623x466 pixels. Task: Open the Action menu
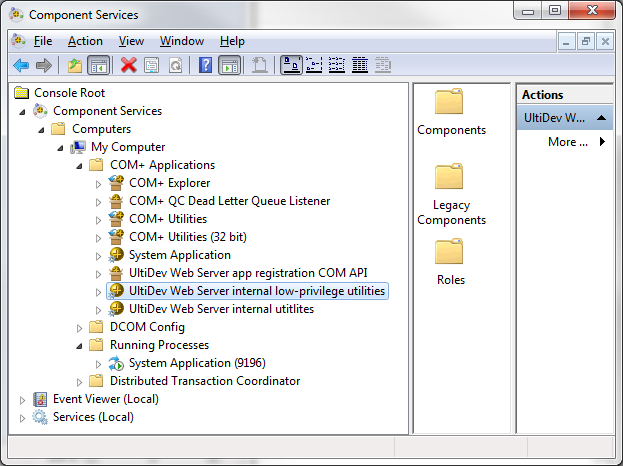click(85, 41)
